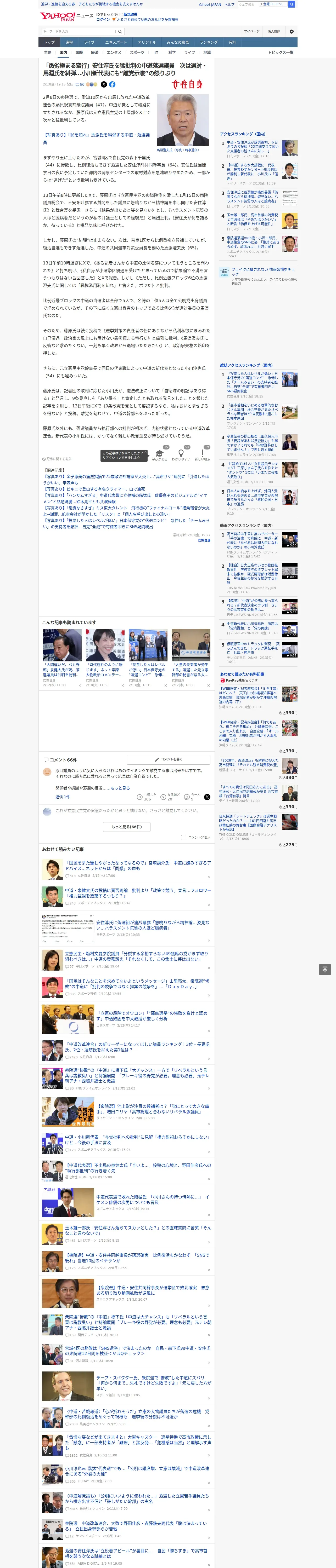Image resolution: width=336 pixels, height=1568 pixels.
Task: Open the ヘルプ link in header
Action: 229,4
